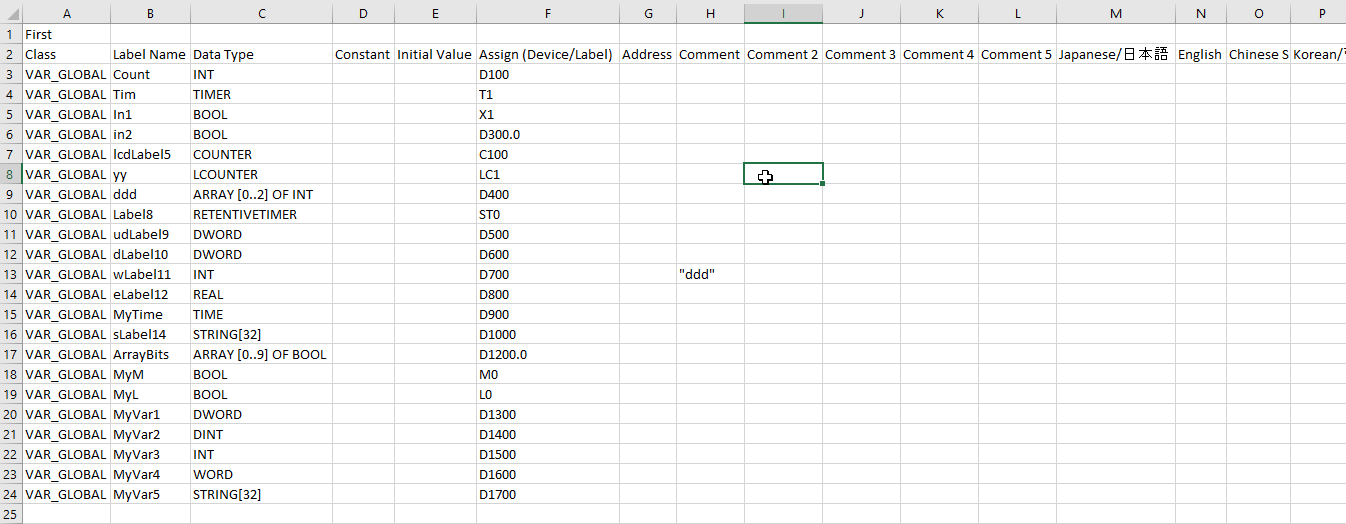1346x524 pixels.
Task: Click the "Initial Value" header cell
Action: (434, 54)
